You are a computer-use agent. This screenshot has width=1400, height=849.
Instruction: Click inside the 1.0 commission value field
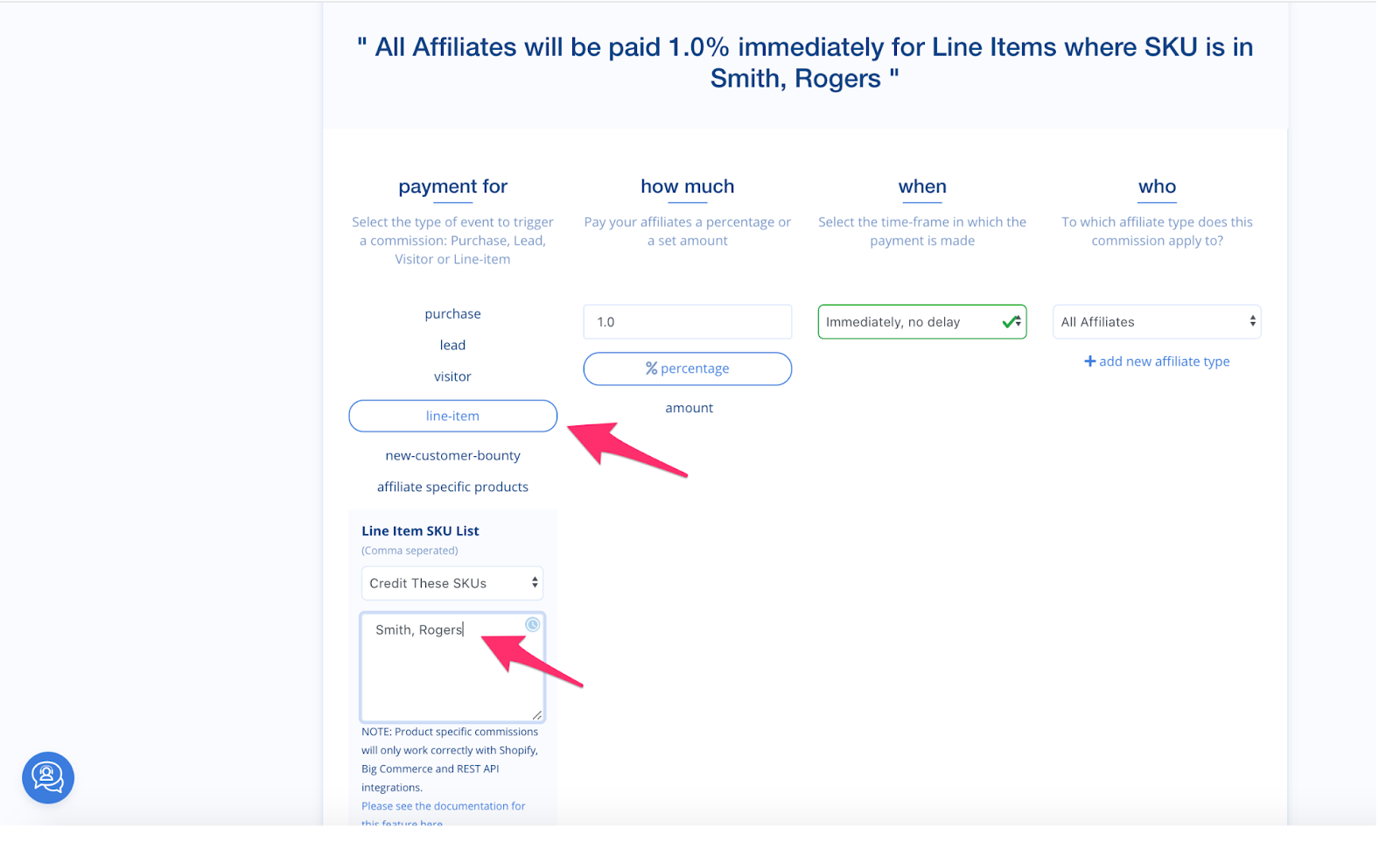click(x=687, y=321)
